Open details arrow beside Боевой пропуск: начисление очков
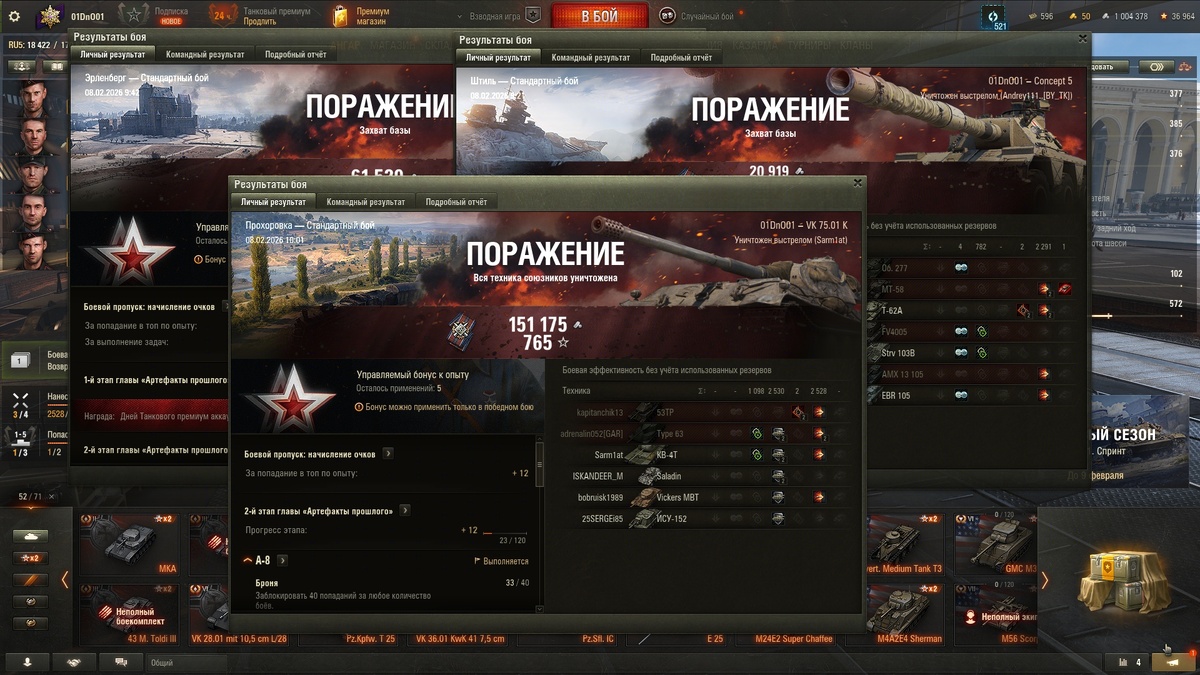Screen dimensions: 1200x675 click(x=388, y=453)
